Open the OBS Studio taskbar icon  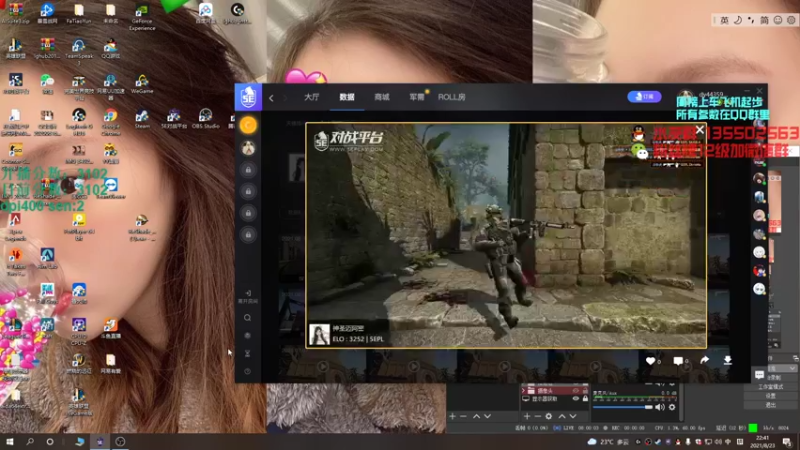(120, 442)
